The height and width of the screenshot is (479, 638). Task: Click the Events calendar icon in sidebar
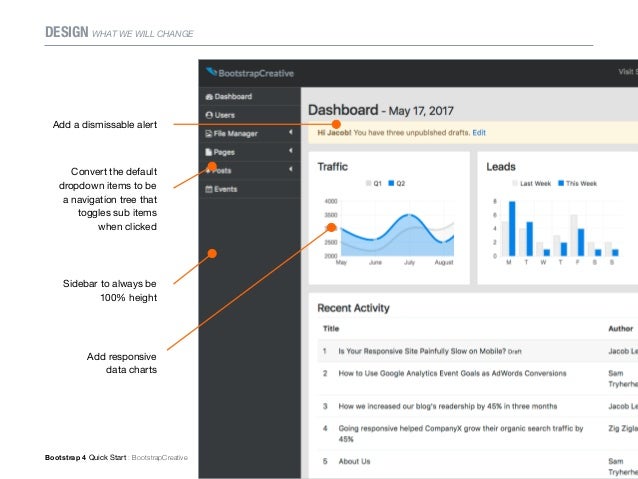click(209, 189)
